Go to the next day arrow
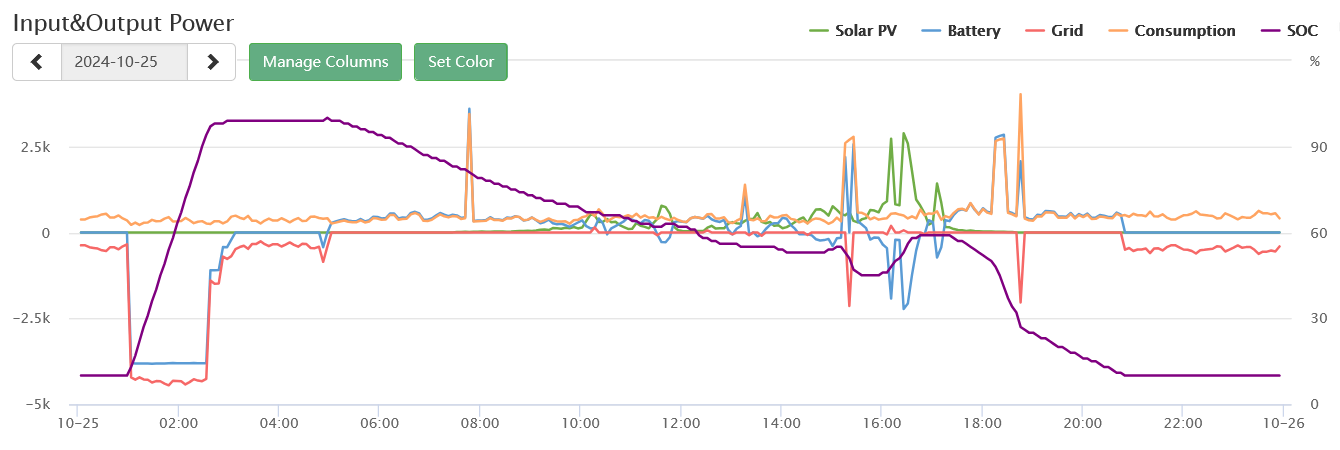Viewport: 1340px width, 450px height. [x=212, y=62]
